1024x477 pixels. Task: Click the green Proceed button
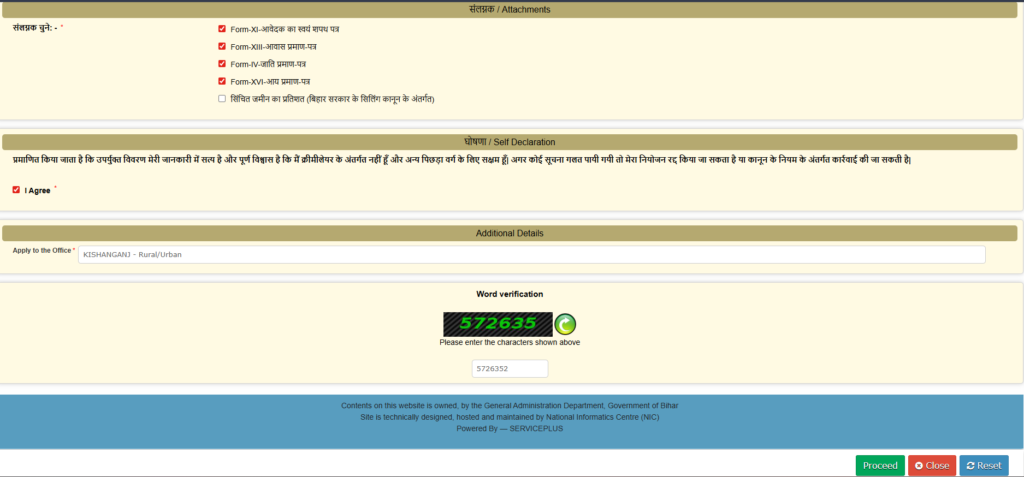880,465
